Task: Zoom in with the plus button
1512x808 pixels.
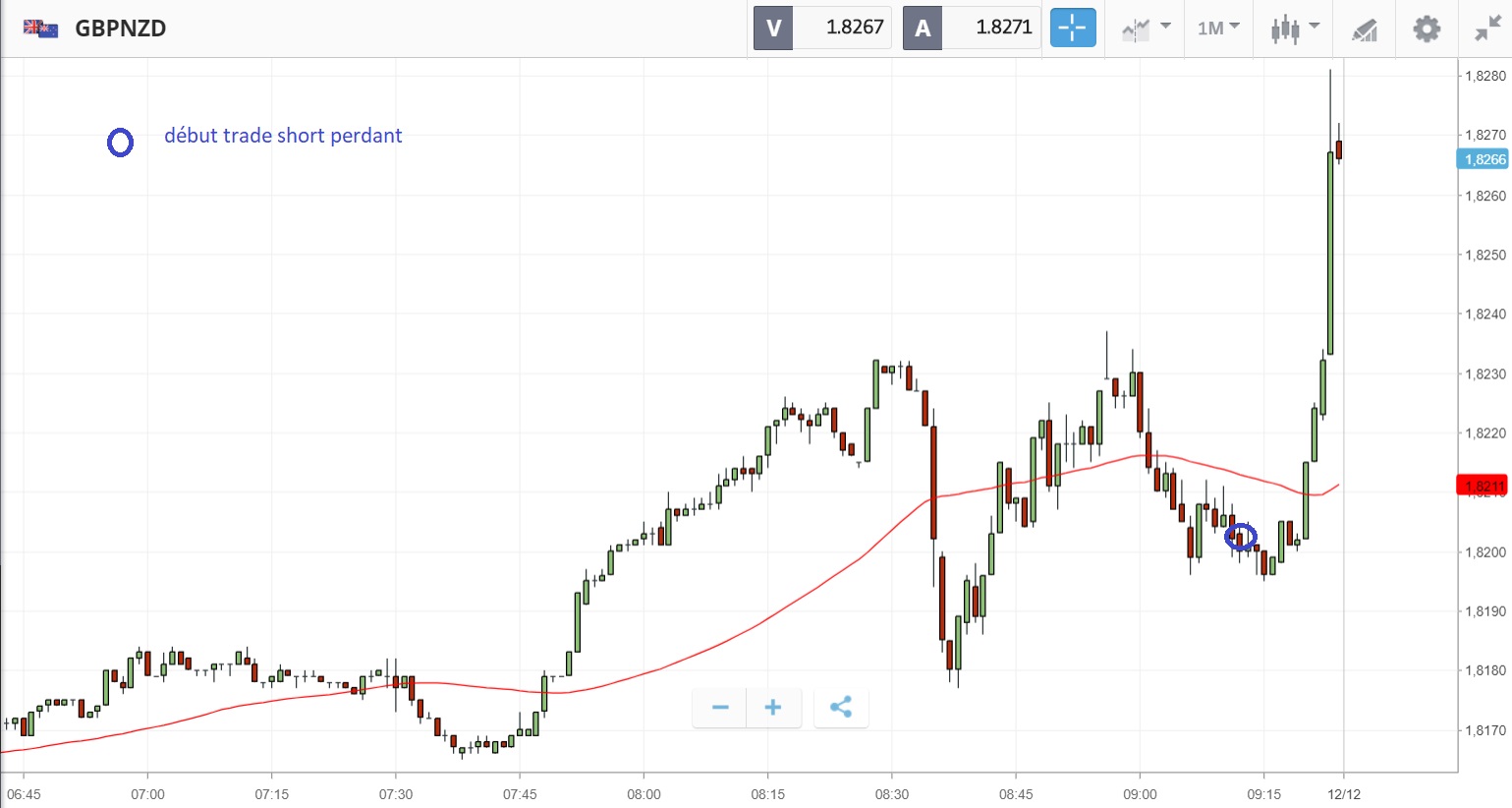Action: [x=773, y=707]
